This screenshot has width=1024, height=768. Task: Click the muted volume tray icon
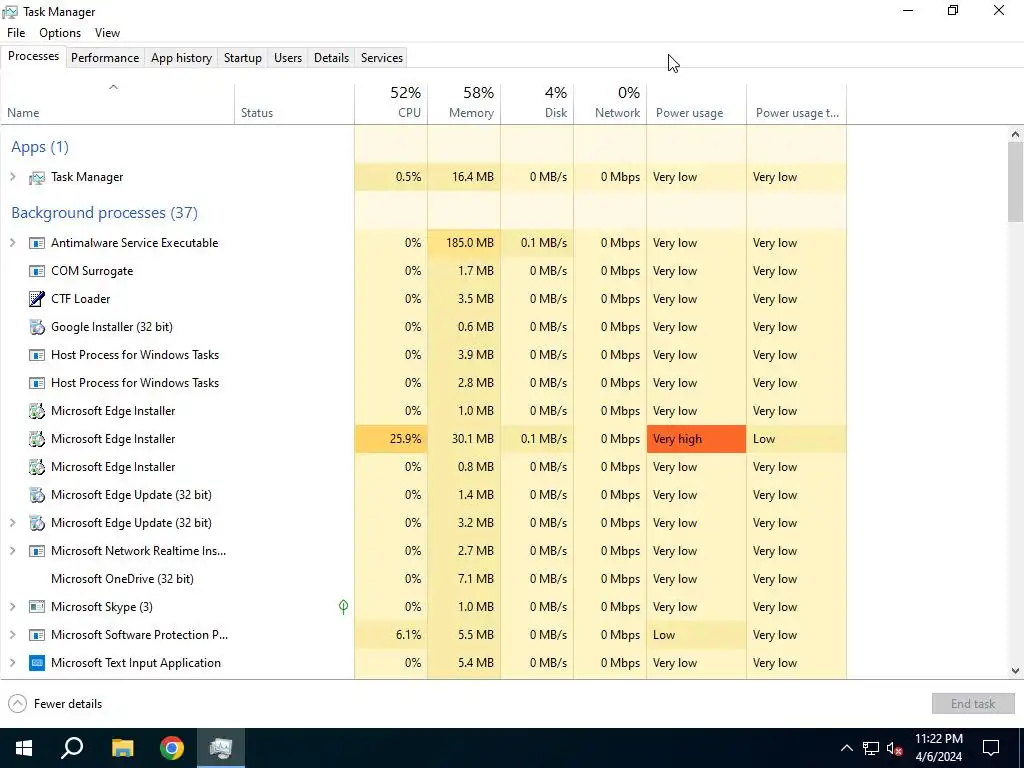895,748
